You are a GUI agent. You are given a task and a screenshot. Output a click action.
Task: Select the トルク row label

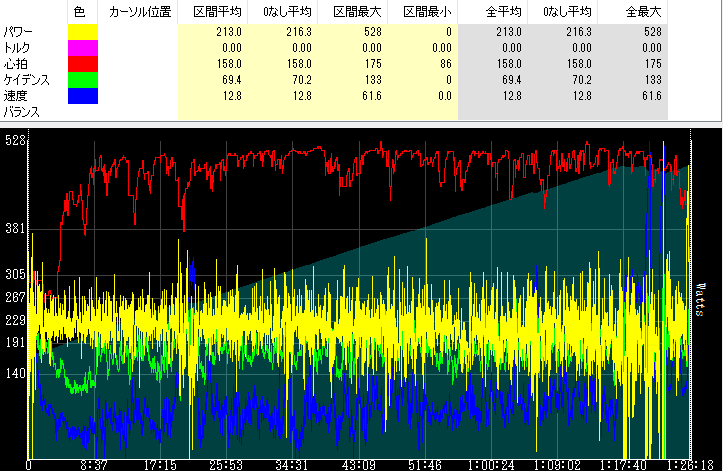point(17,48)
